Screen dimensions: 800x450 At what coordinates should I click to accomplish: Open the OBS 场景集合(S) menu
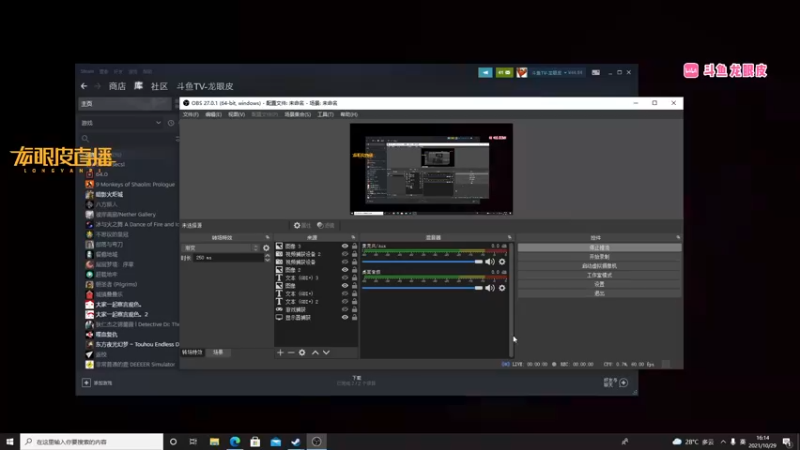click(x=297, y=115)
